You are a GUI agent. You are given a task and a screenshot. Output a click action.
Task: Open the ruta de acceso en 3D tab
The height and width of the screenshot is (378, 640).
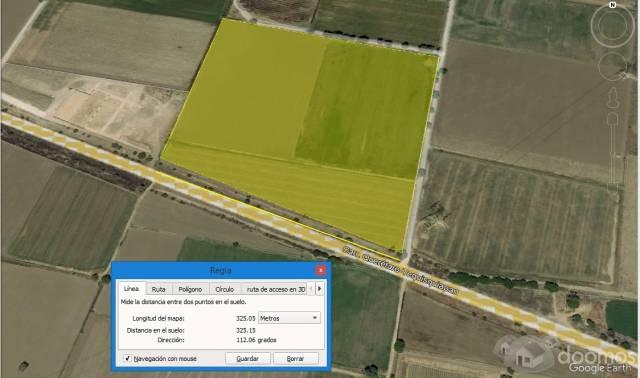276,289
